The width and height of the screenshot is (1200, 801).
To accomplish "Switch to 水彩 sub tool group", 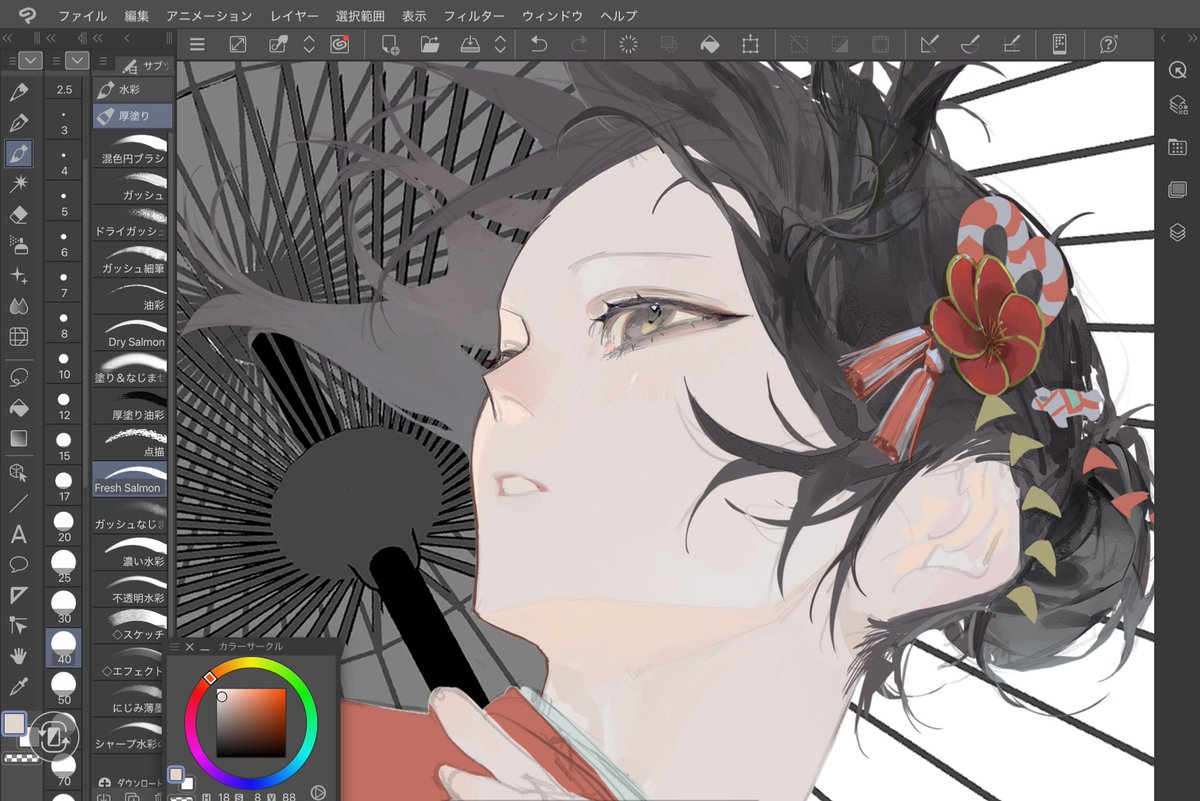I will [133, 89].
